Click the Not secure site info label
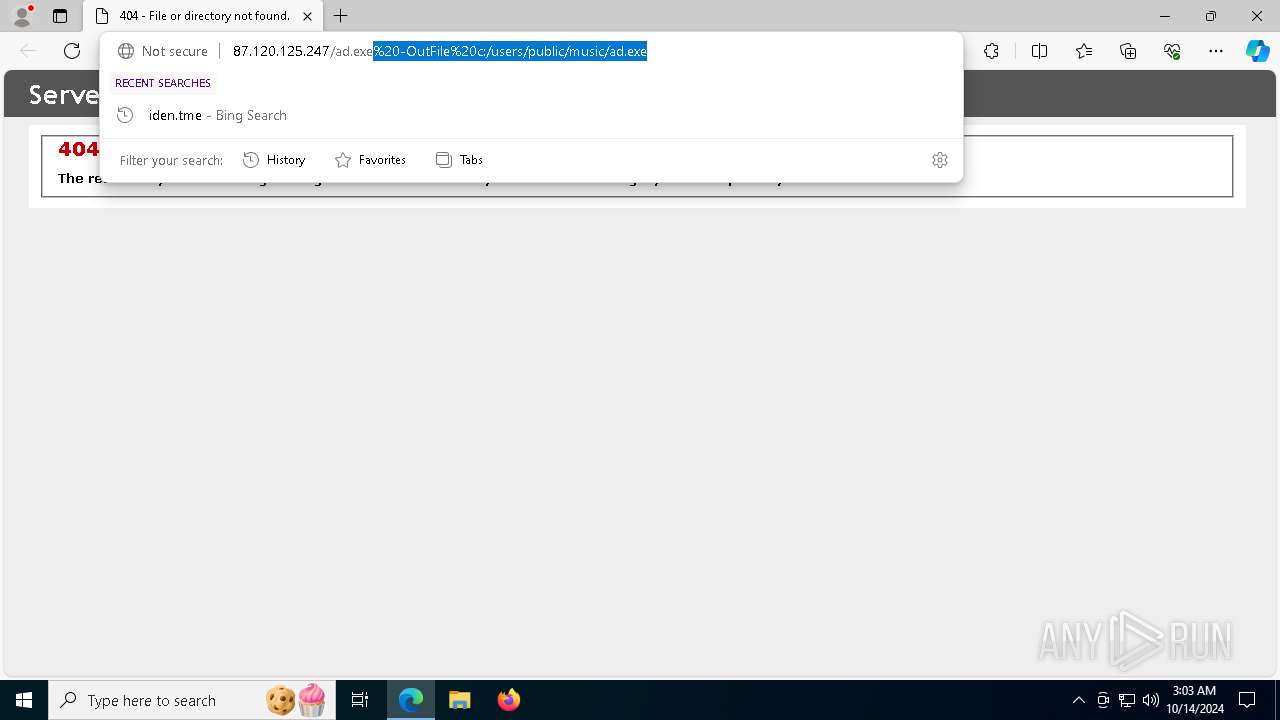 tap(175, 51)
